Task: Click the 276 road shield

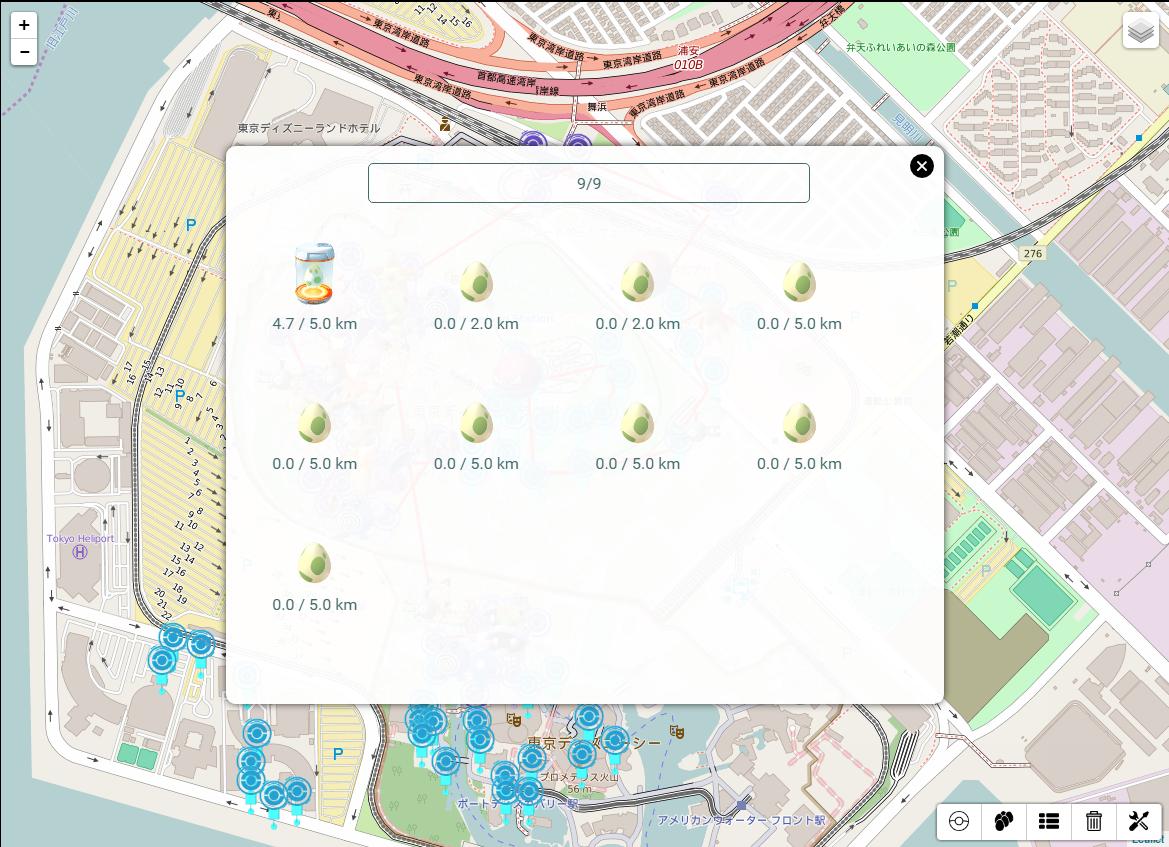Action: pyautogui.click(x=1033, y=254)
